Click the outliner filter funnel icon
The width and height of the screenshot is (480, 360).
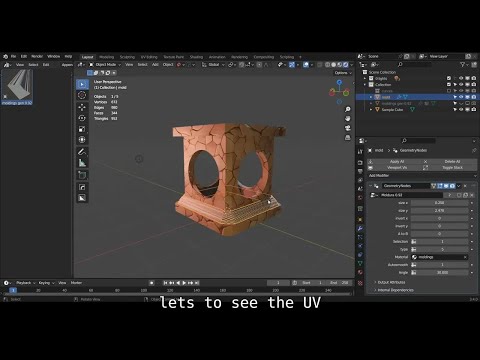point(462,65)
